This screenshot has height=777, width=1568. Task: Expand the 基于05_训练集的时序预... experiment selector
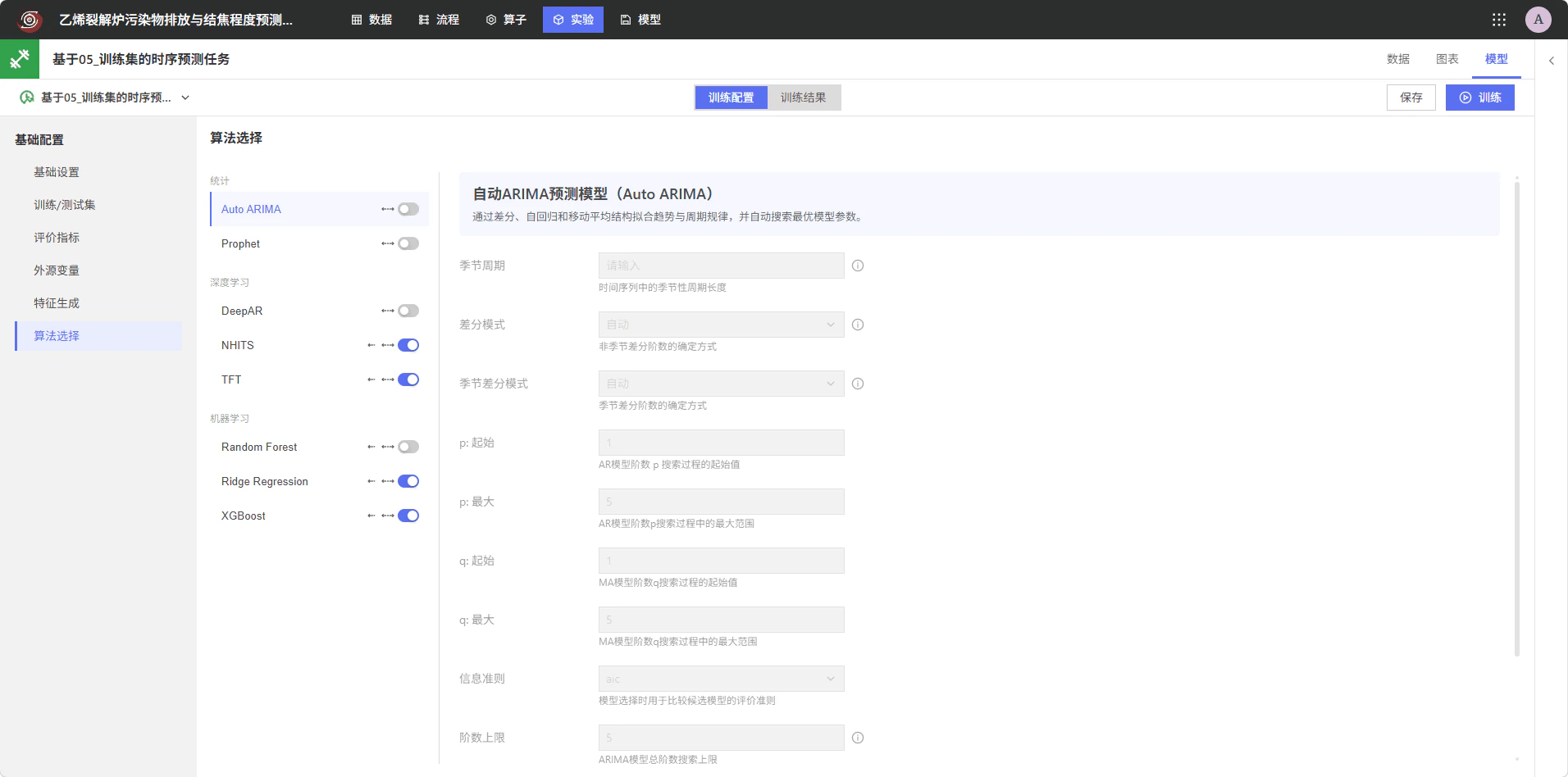[x=105, y=98]
